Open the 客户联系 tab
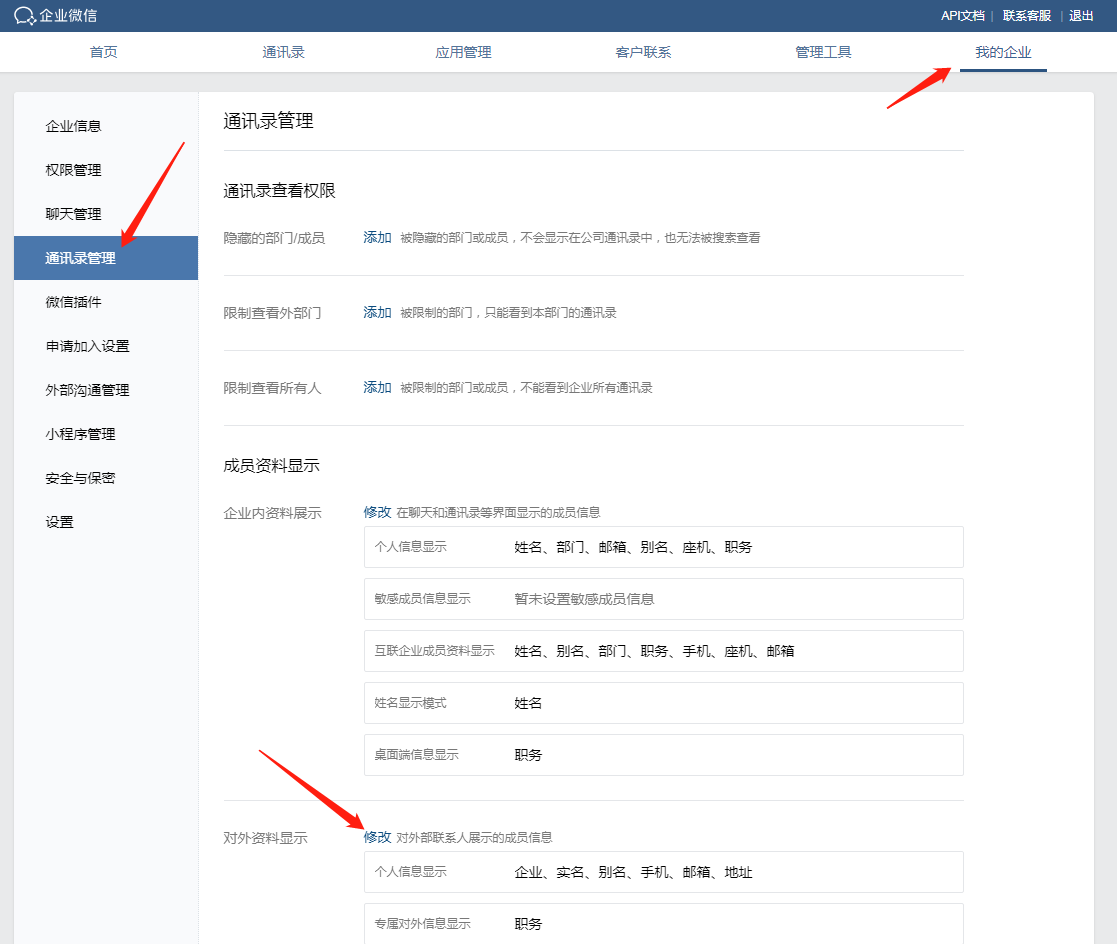This screenshot has width=1117, height=944. [643, 52]
